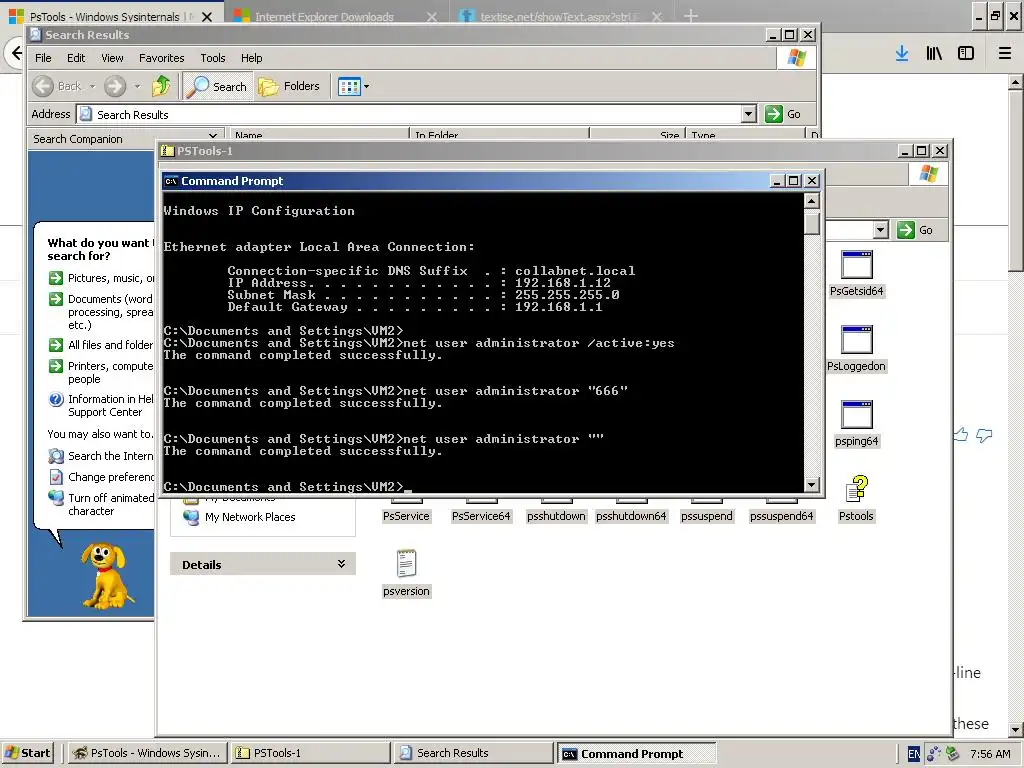Open the Edit menu in Search Results
The width and height of the screenshot is (1024, 768).
tap(76, 58)
